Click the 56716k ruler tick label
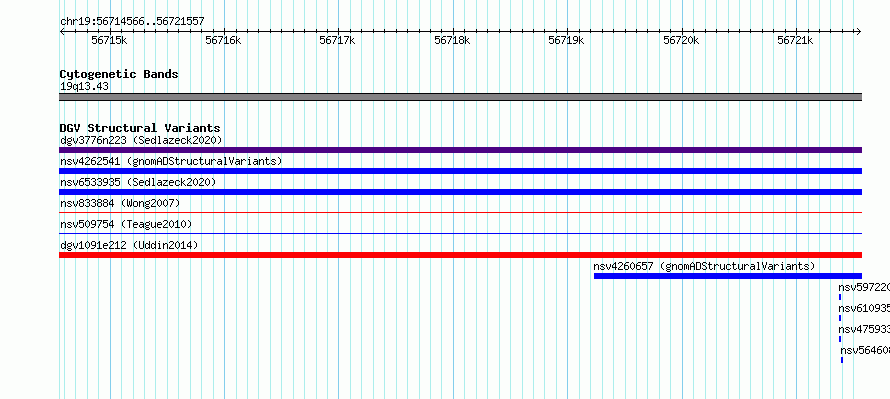Image resolution: width=890 pixels, height=399 pixels. [224, 40]
